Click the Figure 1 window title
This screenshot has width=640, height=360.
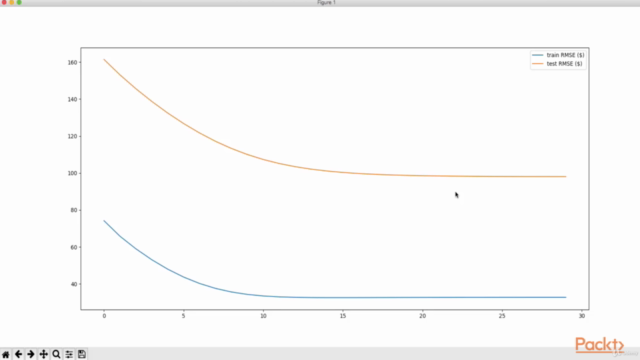326,2
